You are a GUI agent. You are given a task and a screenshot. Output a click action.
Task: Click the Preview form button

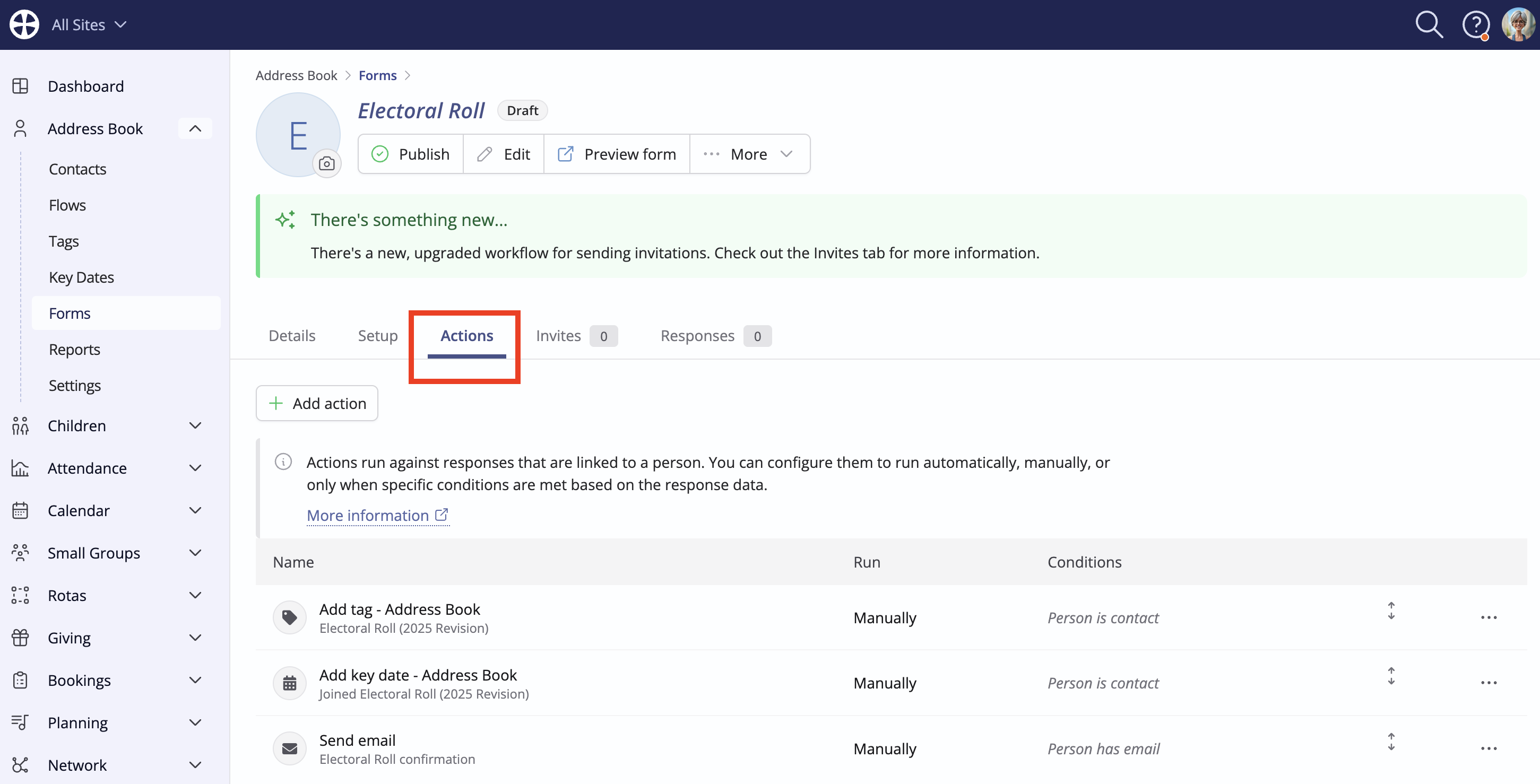(617, 154)
